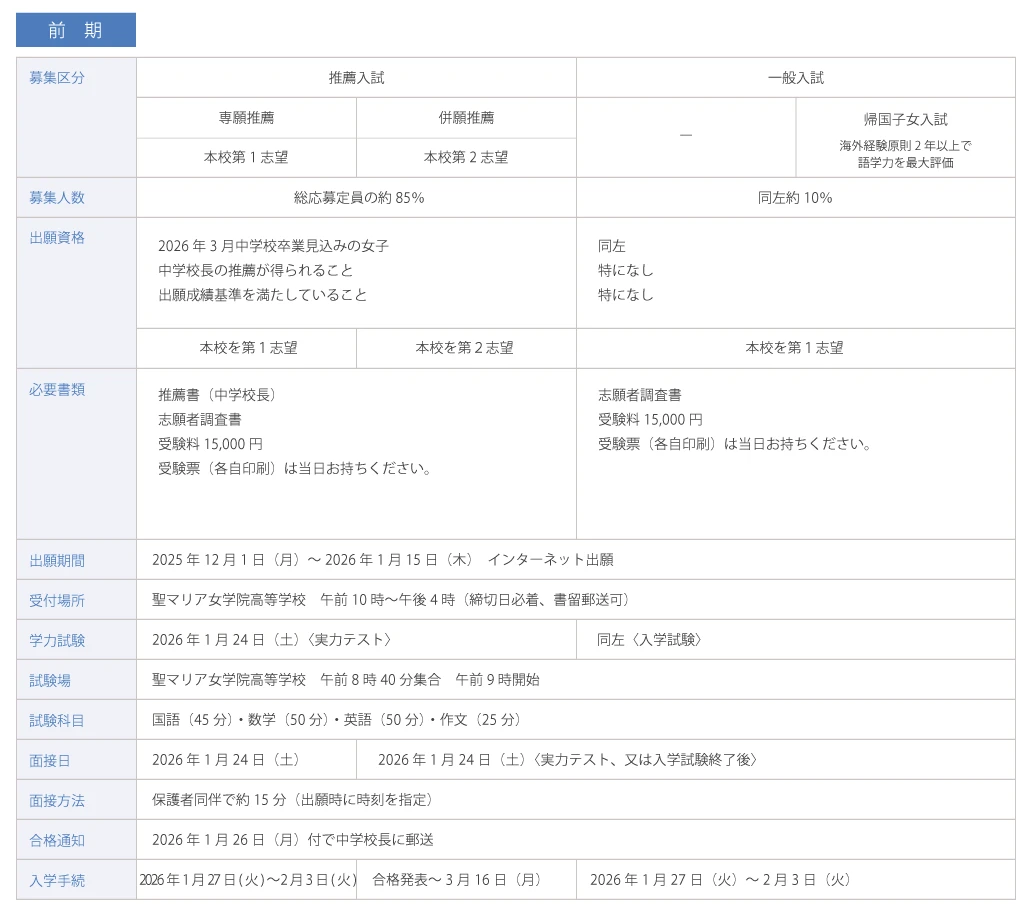The height and width of the screenshot is (914, 1032).
Task: Click the 前期 heading tab
Action: point(76,30)
